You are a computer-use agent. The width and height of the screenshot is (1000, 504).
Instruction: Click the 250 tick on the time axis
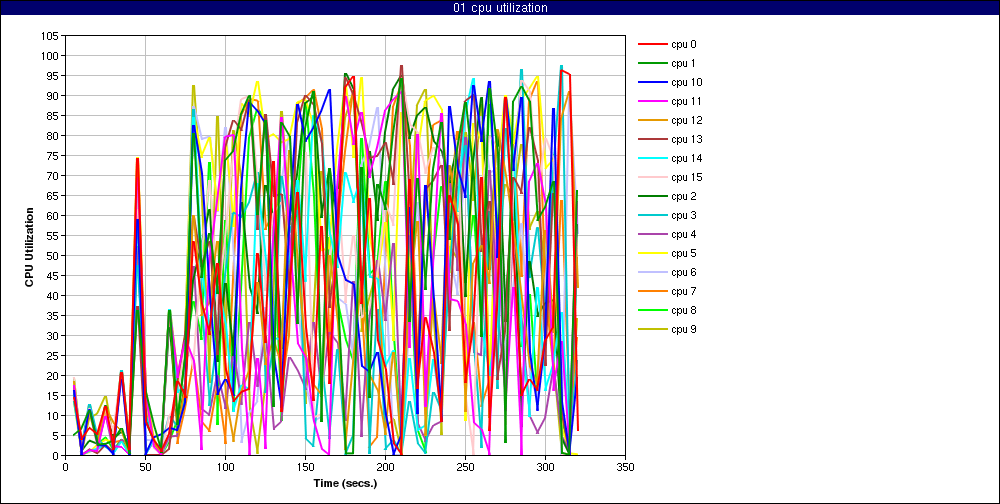pos(466,468)
